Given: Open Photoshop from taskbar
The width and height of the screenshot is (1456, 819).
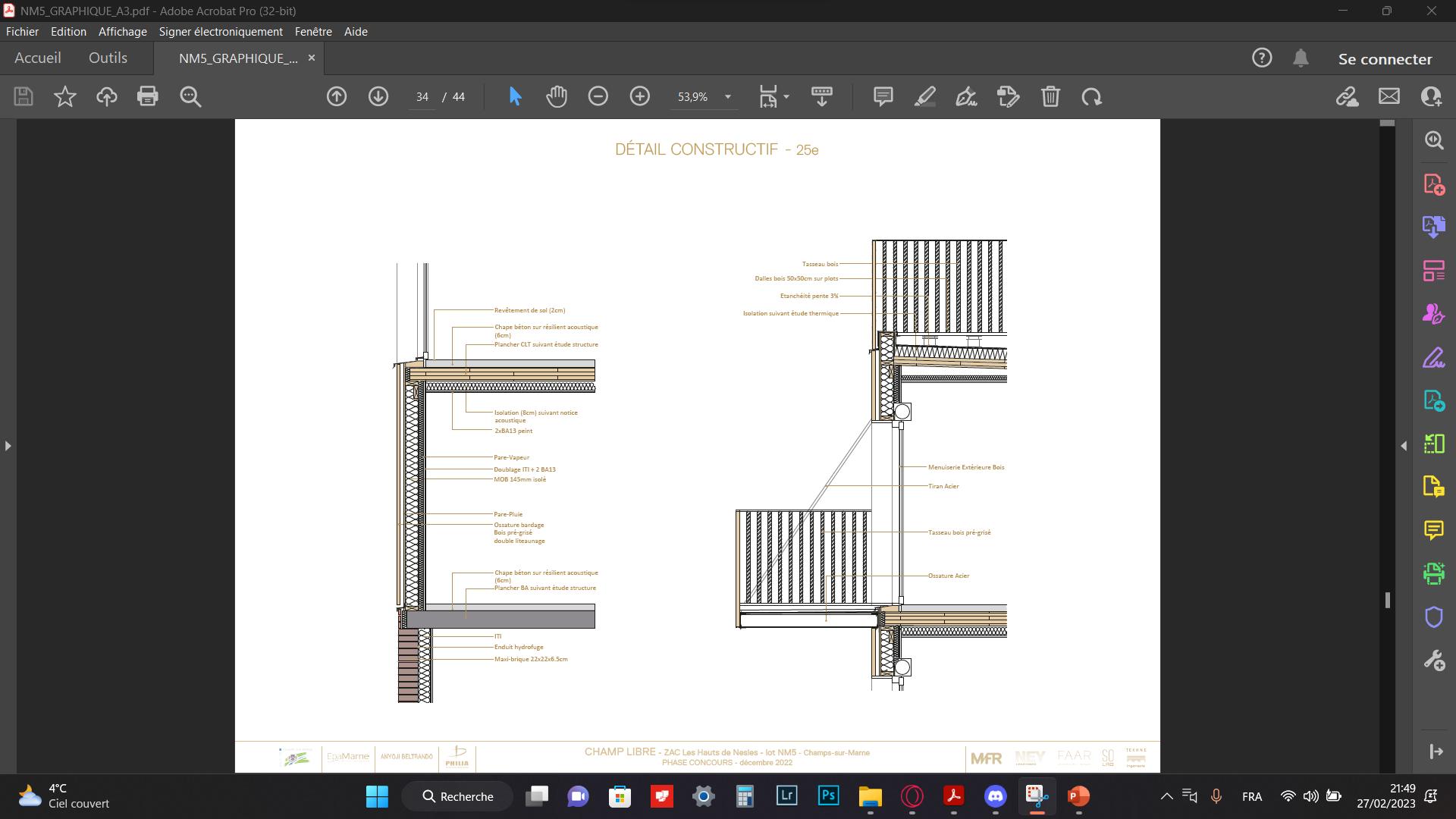Looking at the screenshot, I should coord(828,795).
